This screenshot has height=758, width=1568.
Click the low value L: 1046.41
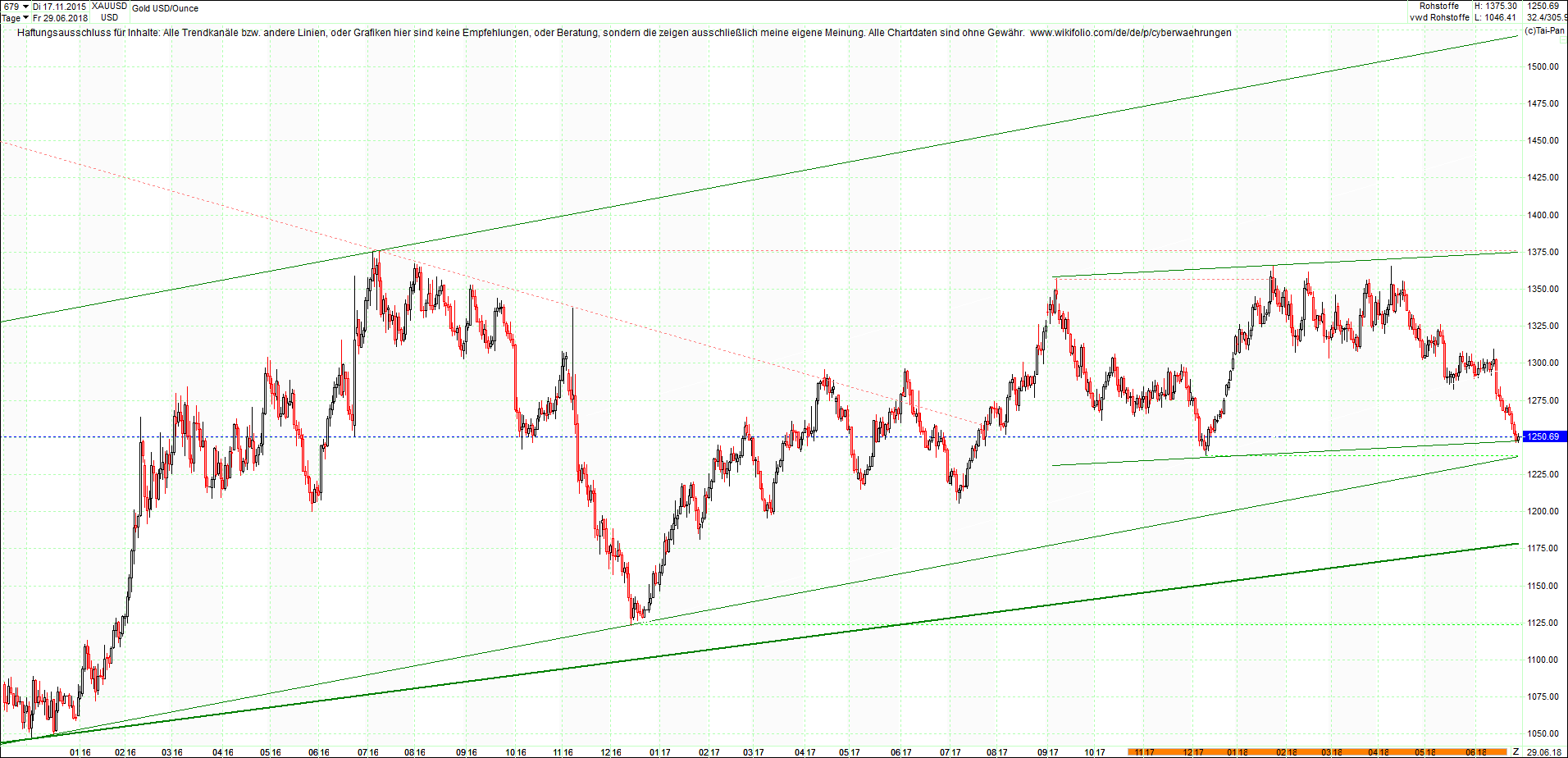[1497, 17]
